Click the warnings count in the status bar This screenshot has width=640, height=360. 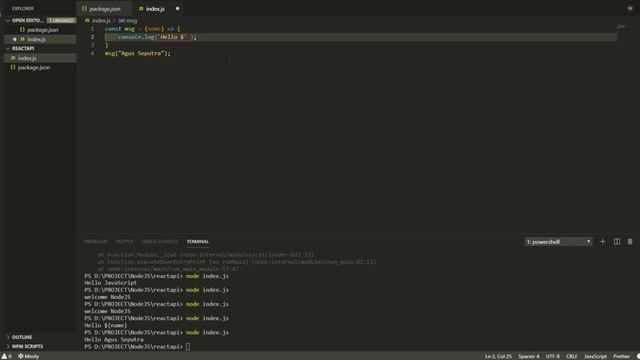coord(7,356)
